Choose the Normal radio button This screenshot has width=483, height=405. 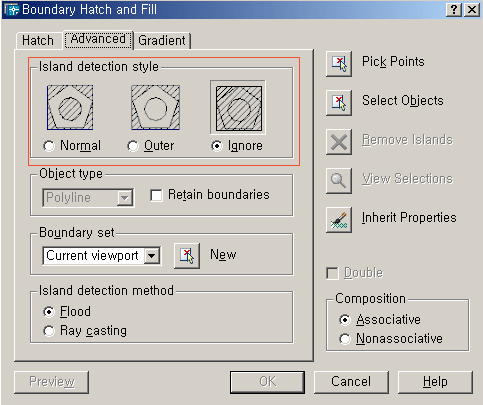tap(49, 146)
